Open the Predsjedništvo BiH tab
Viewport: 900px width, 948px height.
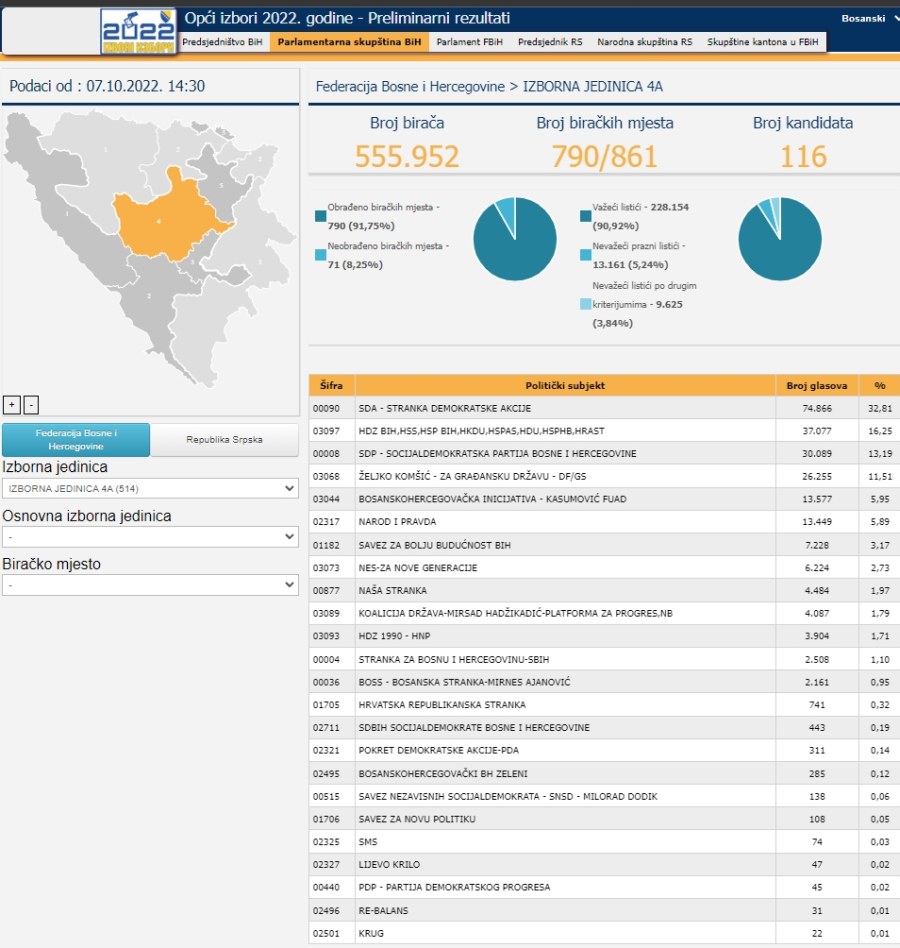pos(222,43)
